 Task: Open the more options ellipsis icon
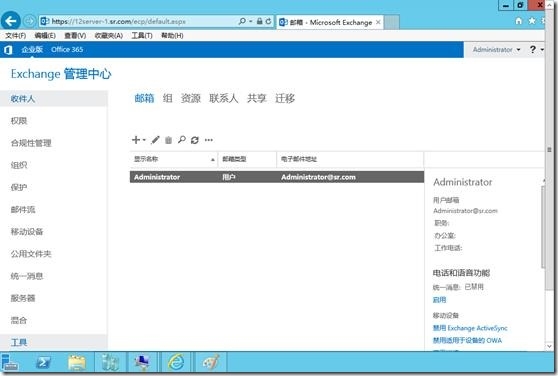pos(209,140)
